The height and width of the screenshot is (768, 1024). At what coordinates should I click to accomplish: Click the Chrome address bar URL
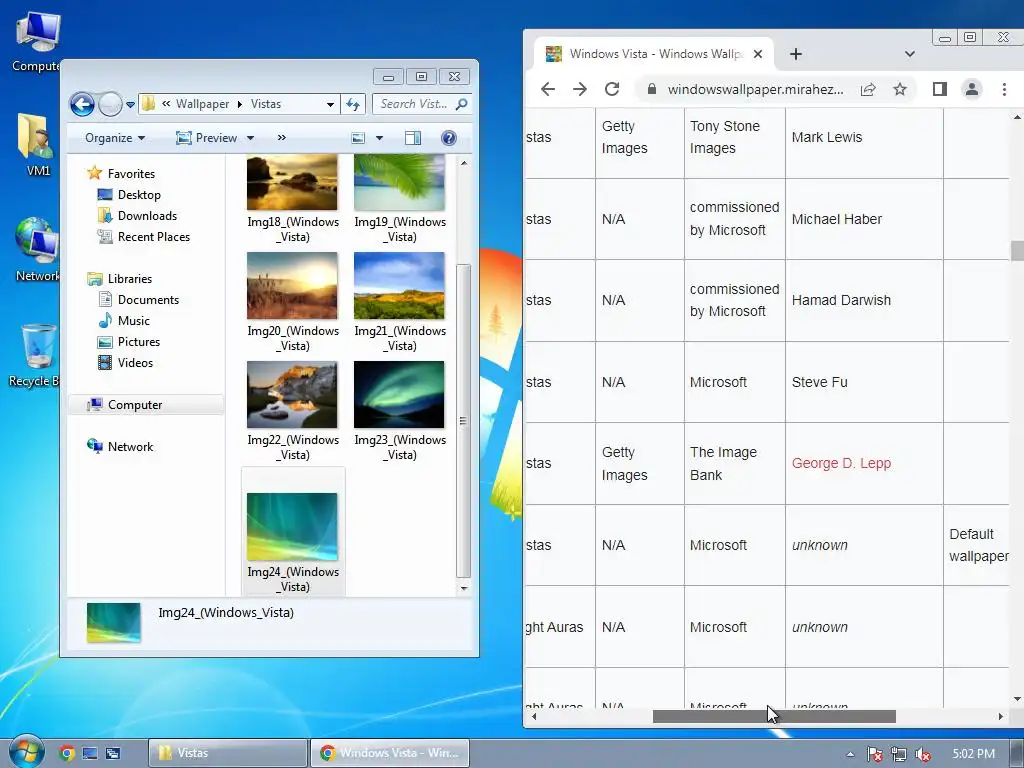[756, 89]
